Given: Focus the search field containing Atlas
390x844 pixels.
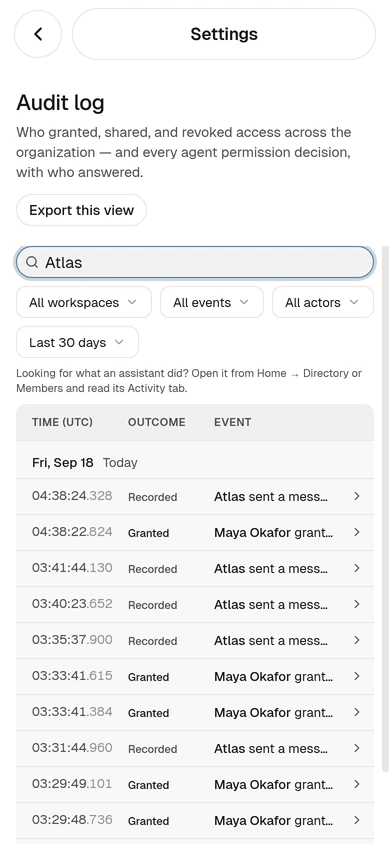Looking at the screenshot, I should (x=195, y=262).
